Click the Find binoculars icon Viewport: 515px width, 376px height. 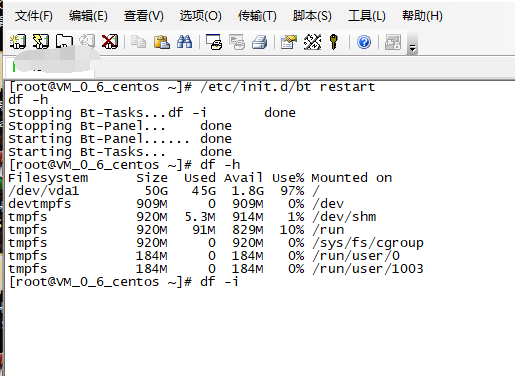pos(184,42)
